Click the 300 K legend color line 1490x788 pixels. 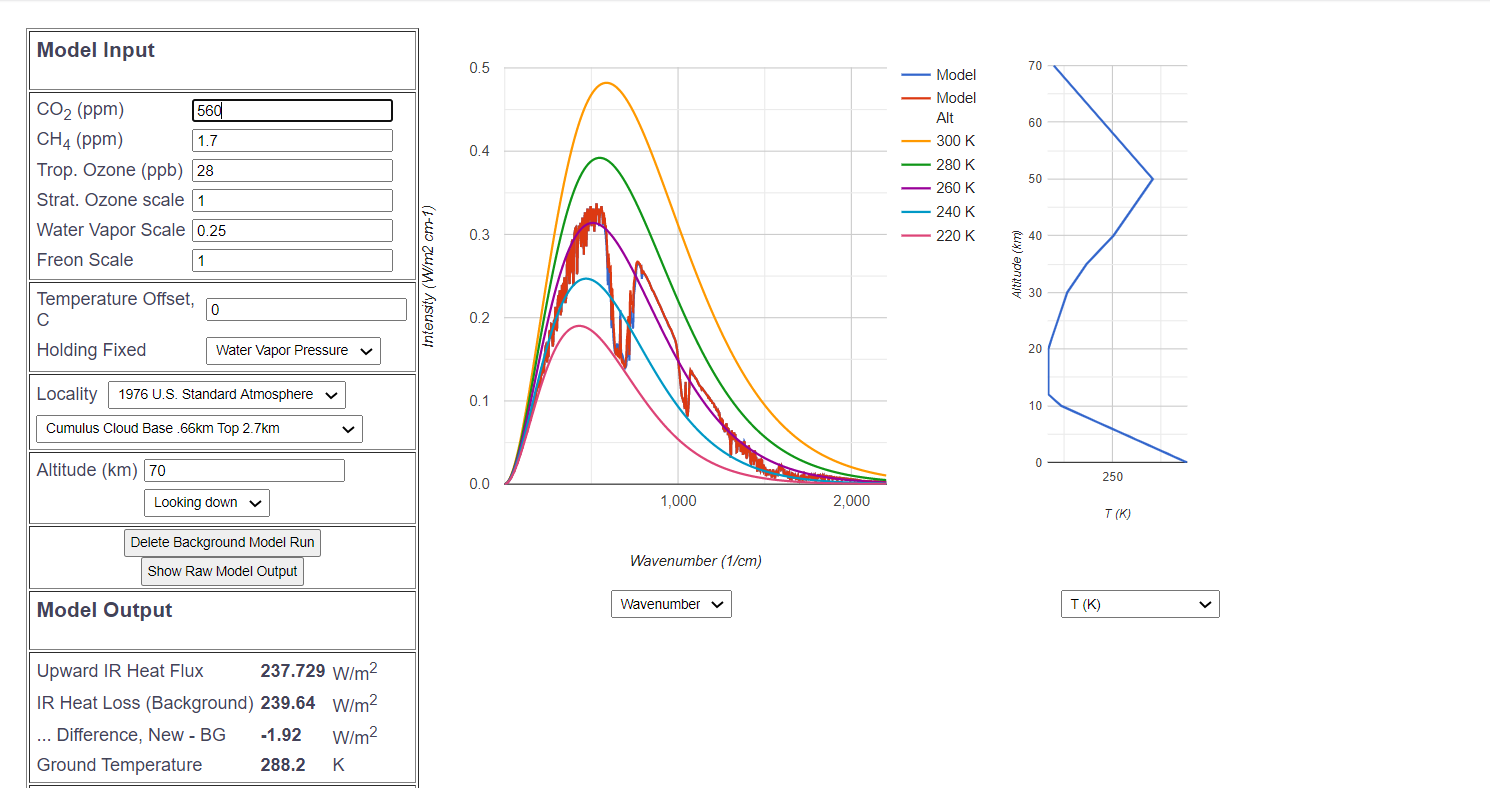916,141
